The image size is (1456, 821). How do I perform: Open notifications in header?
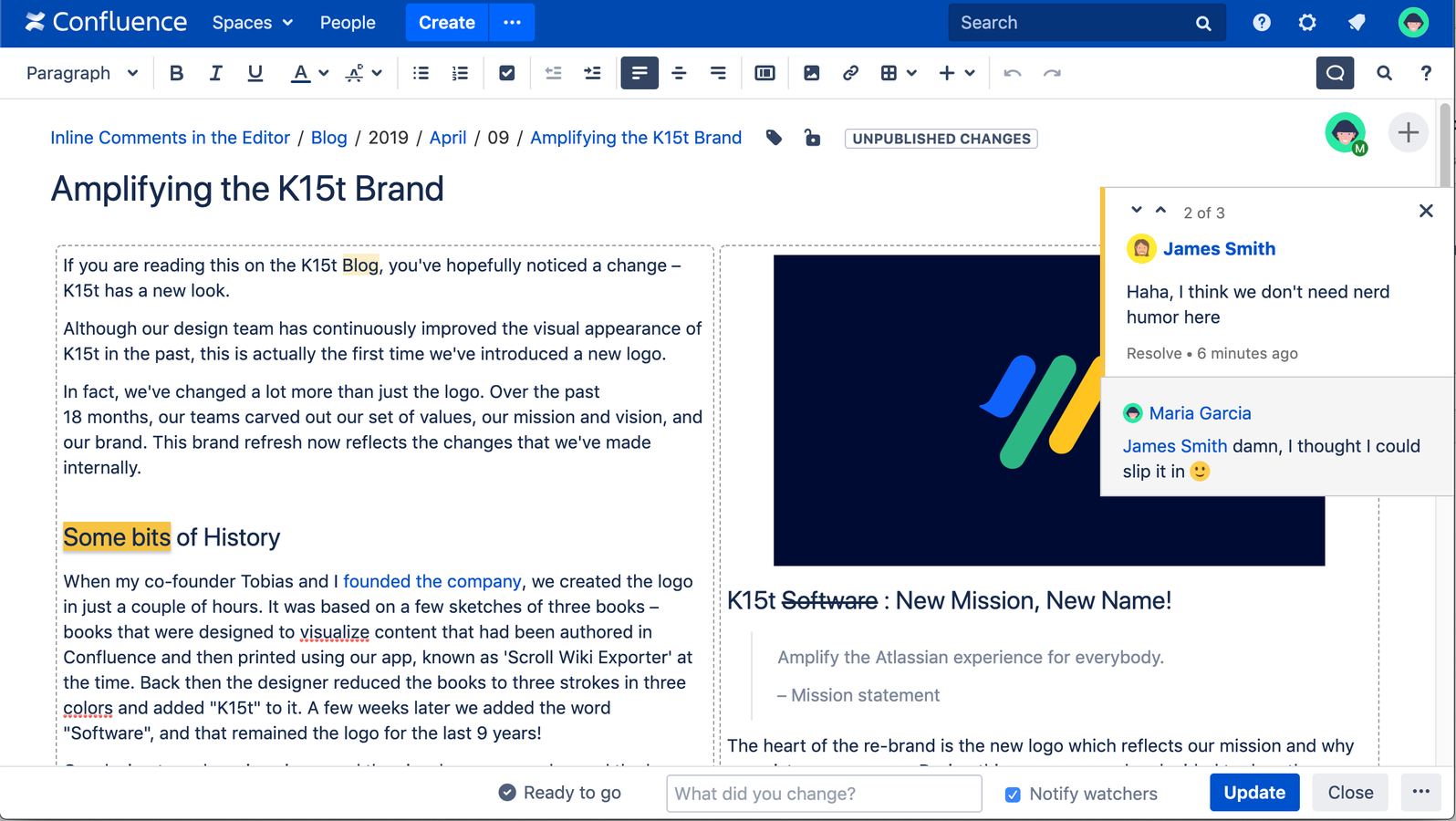[x=1357, y=23]
